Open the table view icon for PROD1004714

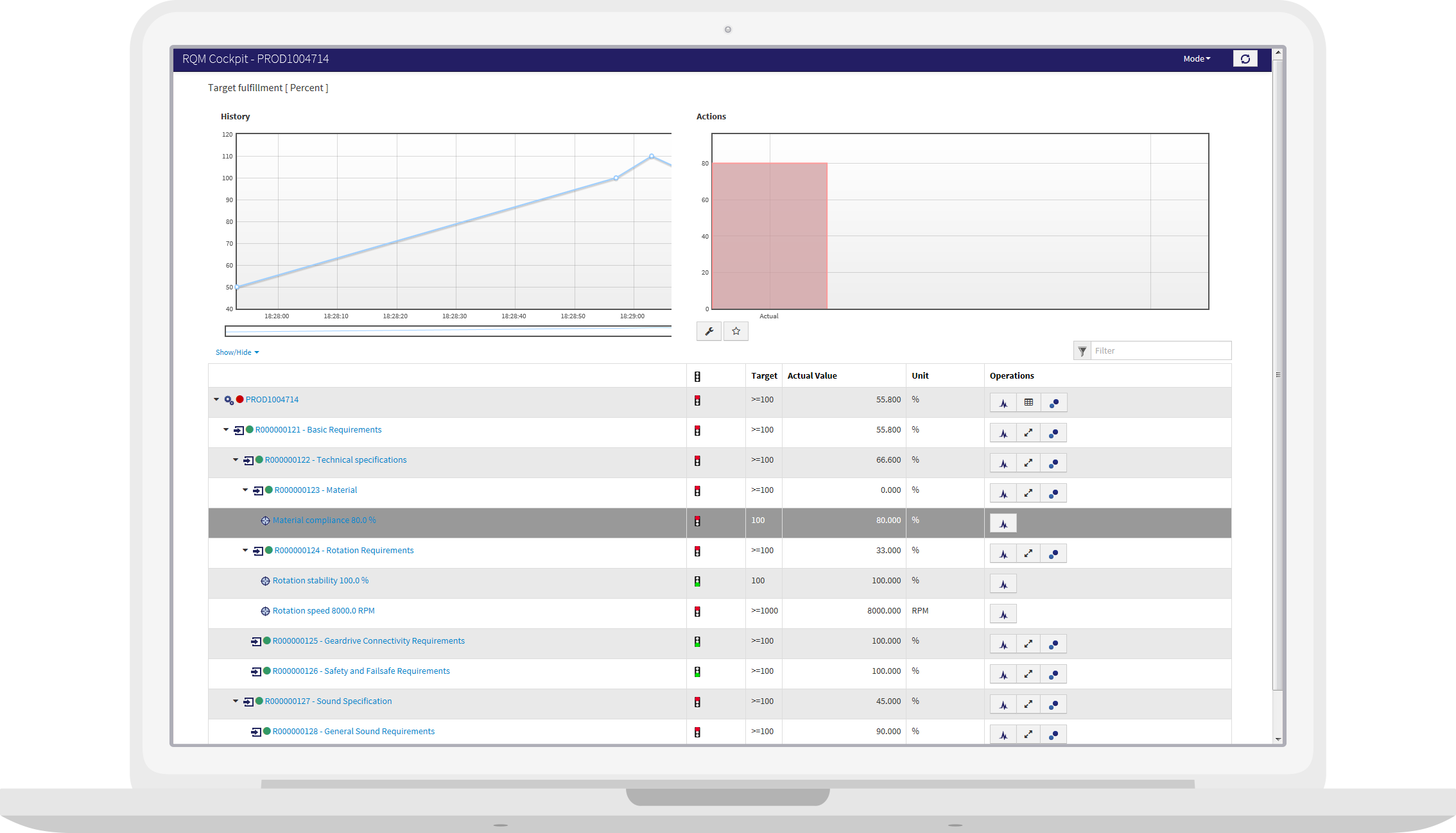click(x=1028, y=402)
